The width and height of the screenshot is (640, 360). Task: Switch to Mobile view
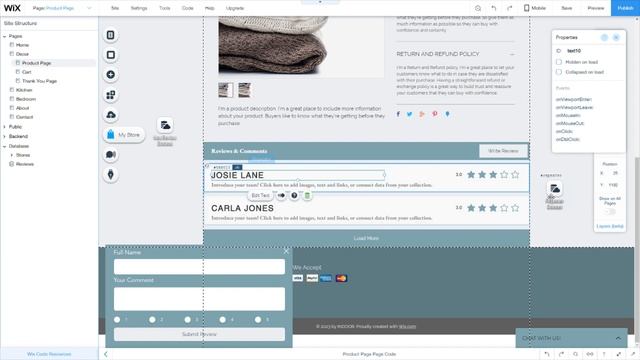click(535, 8)
